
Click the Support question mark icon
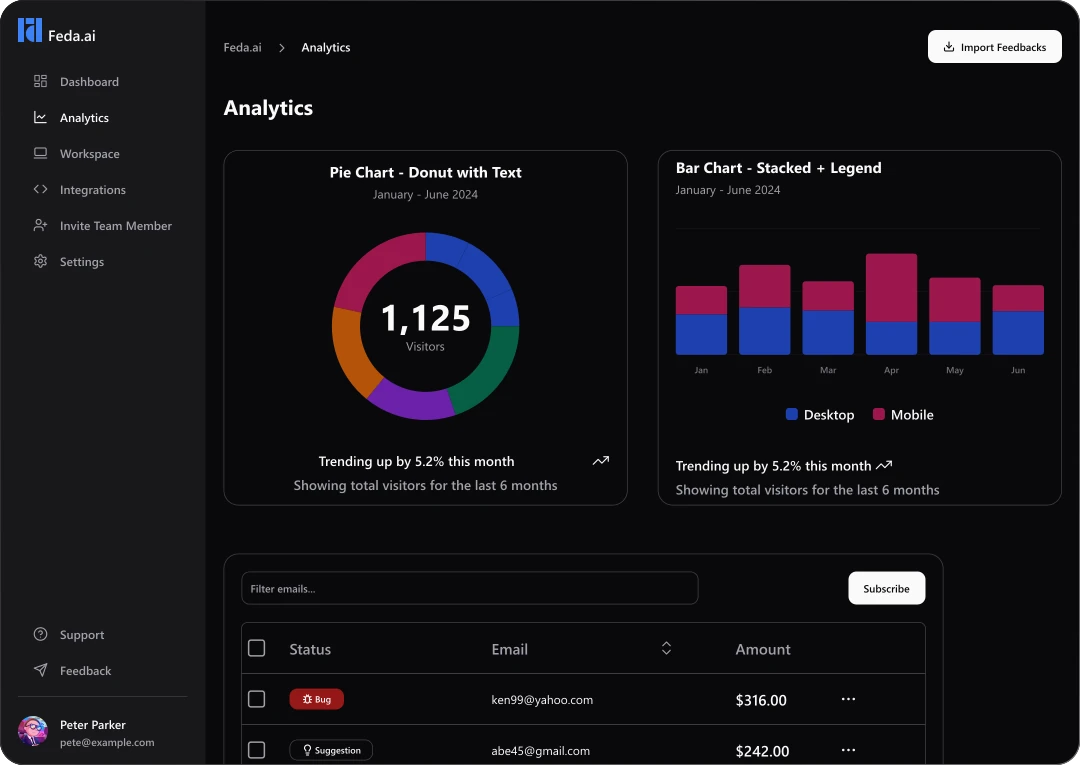pos(41,634)
